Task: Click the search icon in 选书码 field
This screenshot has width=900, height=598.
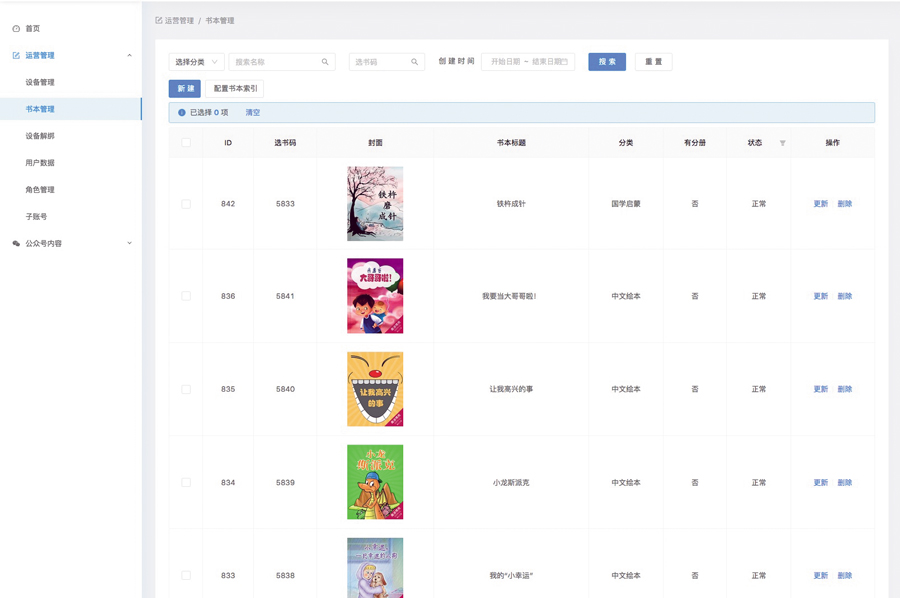Action: [x=414, y=62]
